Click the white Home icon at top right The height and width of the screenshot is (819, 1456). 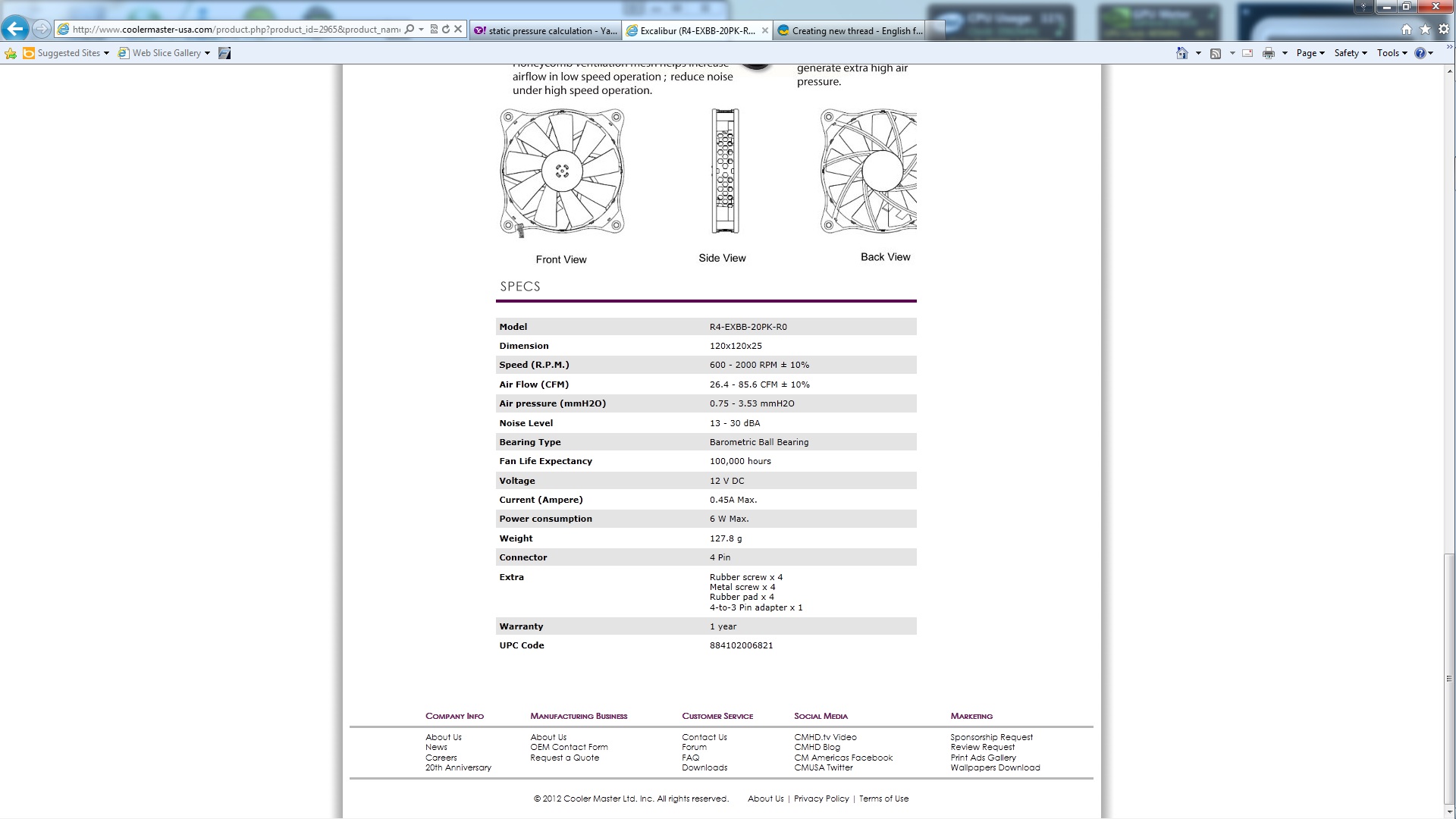[x=1407, y=30]
